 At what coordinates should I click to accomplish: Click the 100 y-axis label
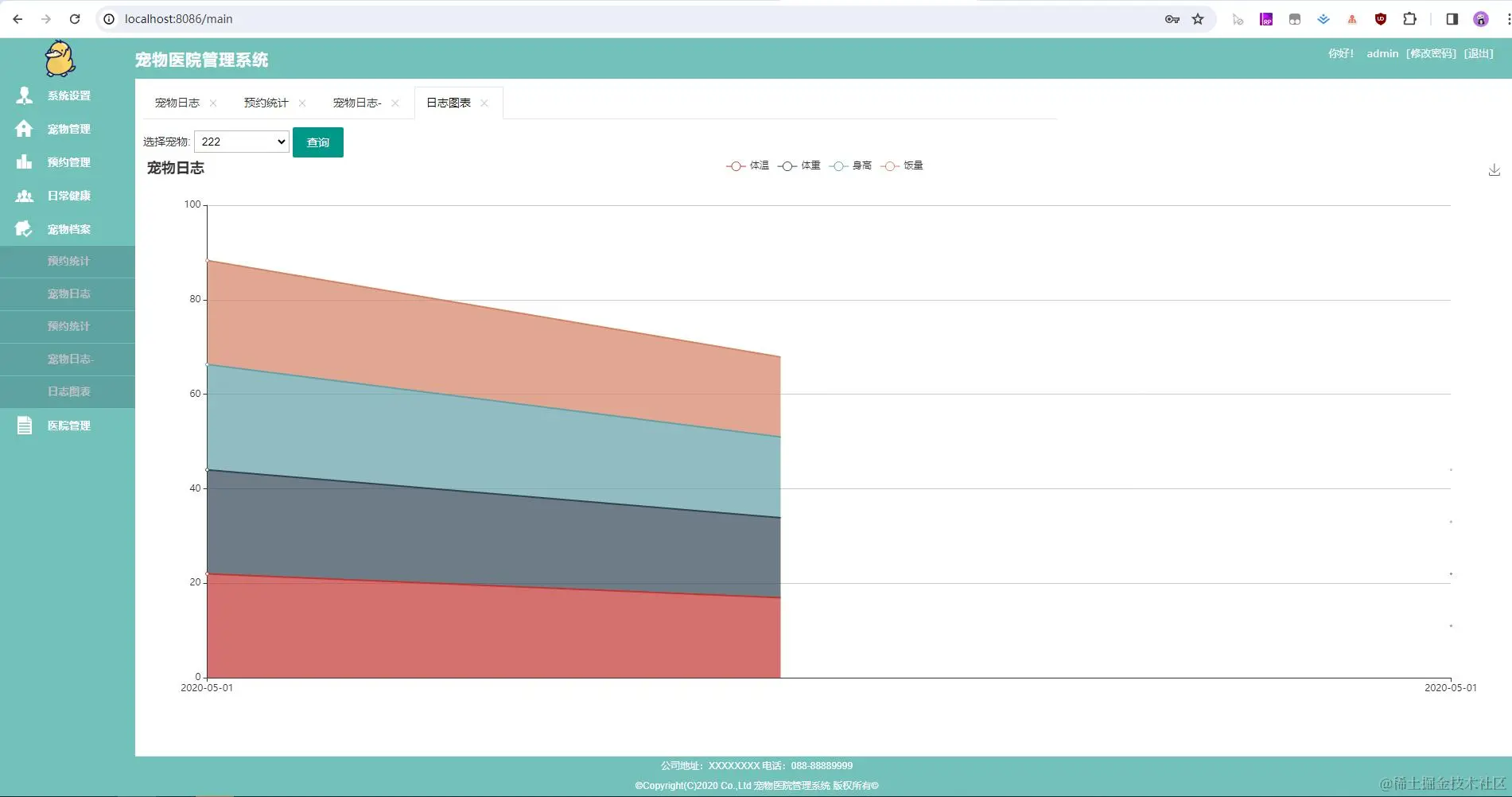[192, 204]
